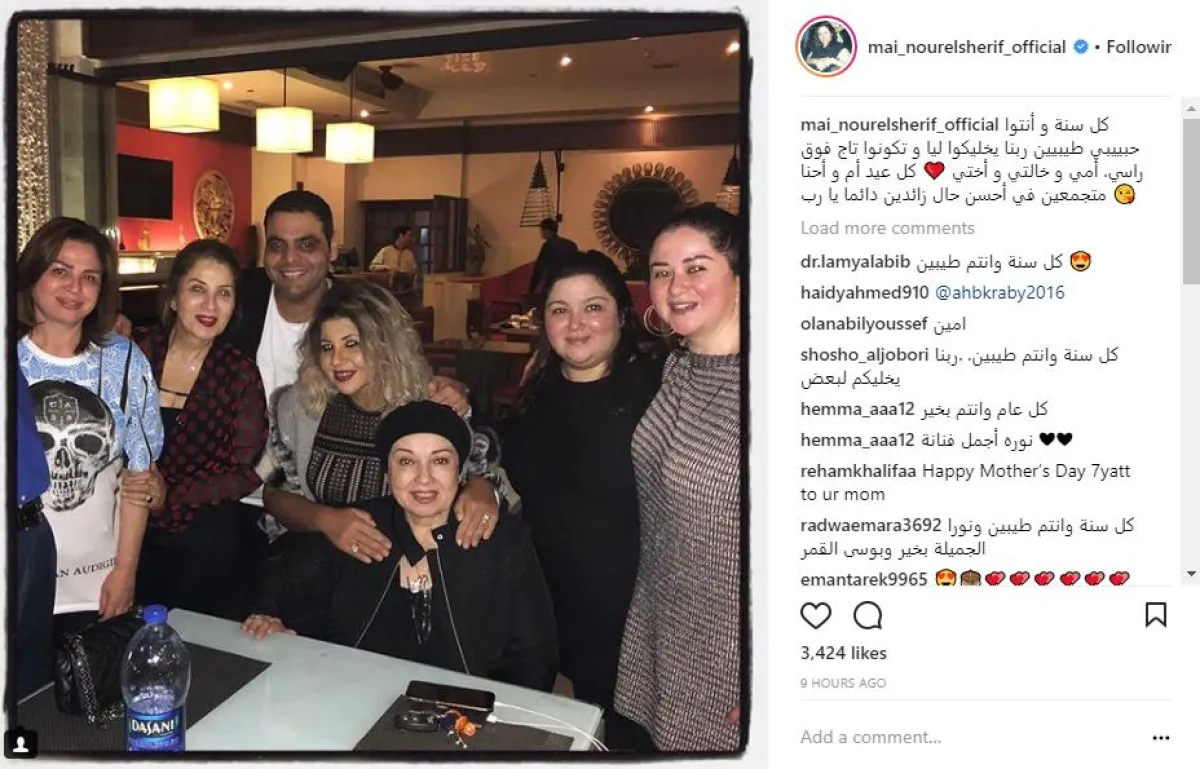1200x769 pixels.
Task: View the 3,424 likes list
Action: [844, 653]
